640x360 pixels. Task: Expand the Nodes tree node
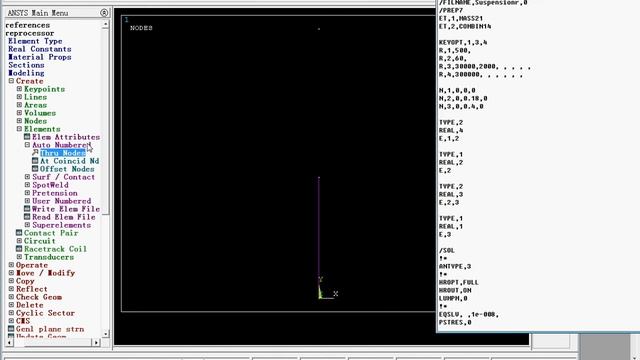tap(19, 121)
